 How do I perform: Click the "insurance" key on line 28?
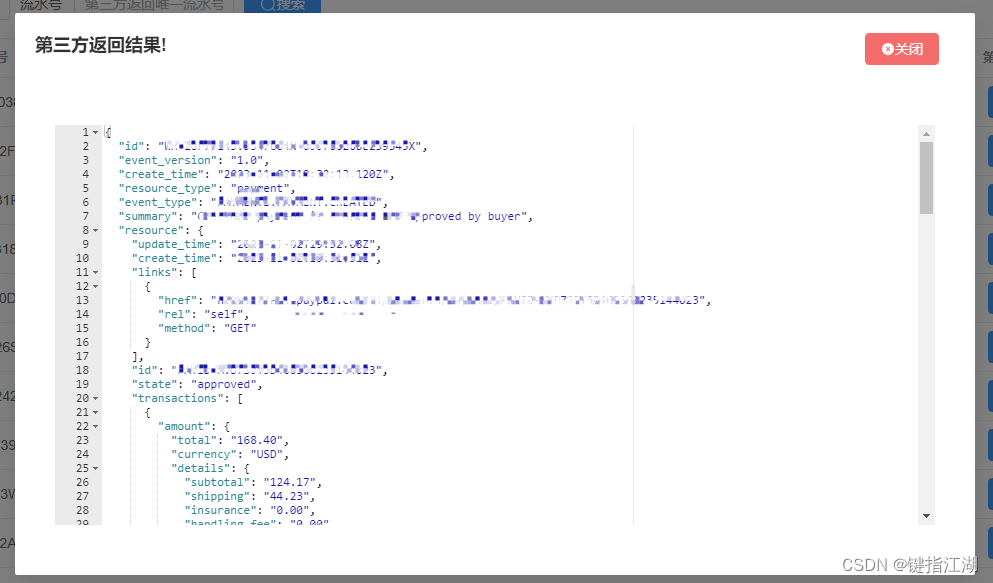point(221,510)
